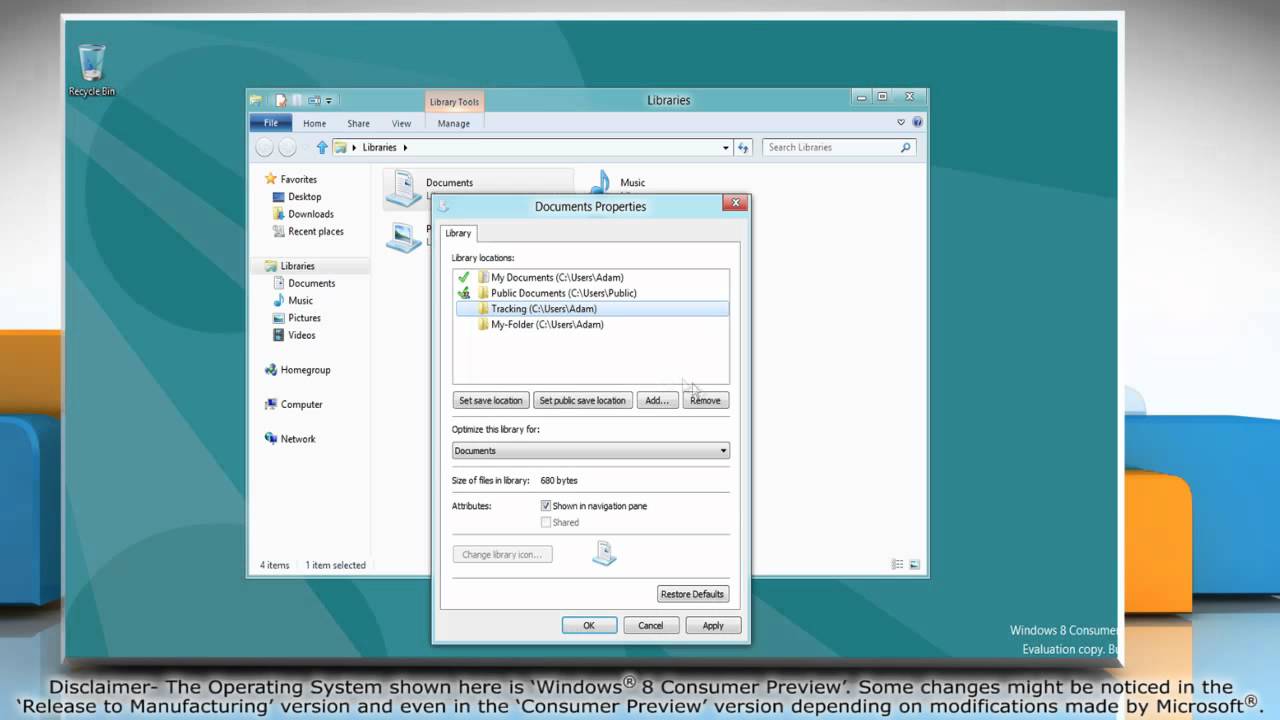
Task: Select Tracking (C:\Users\Adam) in library locations
Action: pos(592,309)
